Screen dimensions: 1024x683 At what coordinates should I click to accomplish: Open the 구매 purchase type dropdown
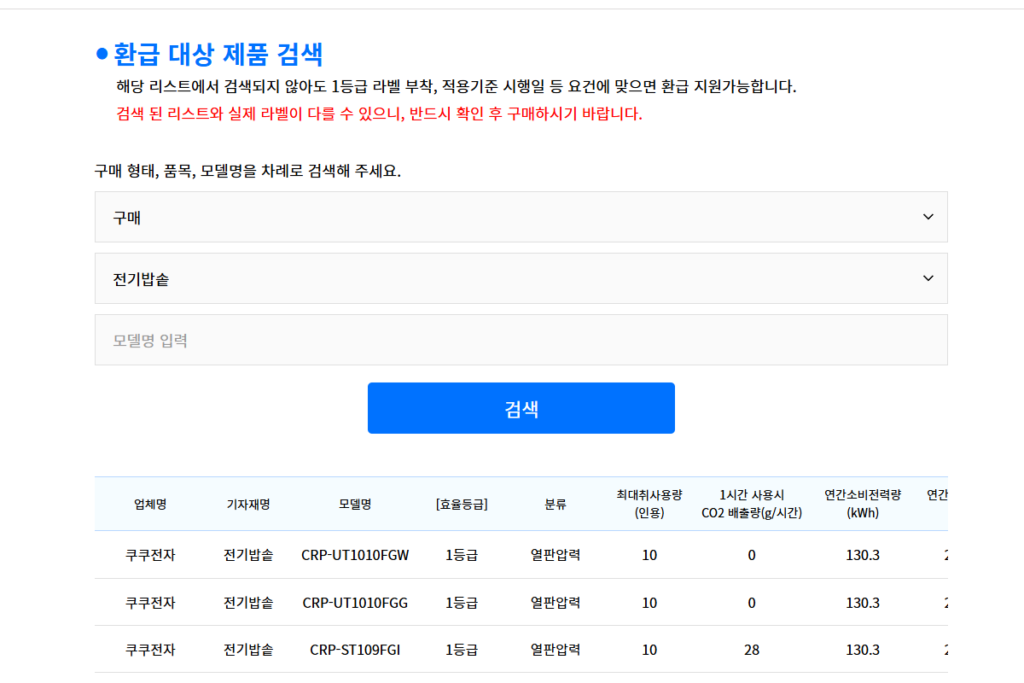(x=520, y=217)
